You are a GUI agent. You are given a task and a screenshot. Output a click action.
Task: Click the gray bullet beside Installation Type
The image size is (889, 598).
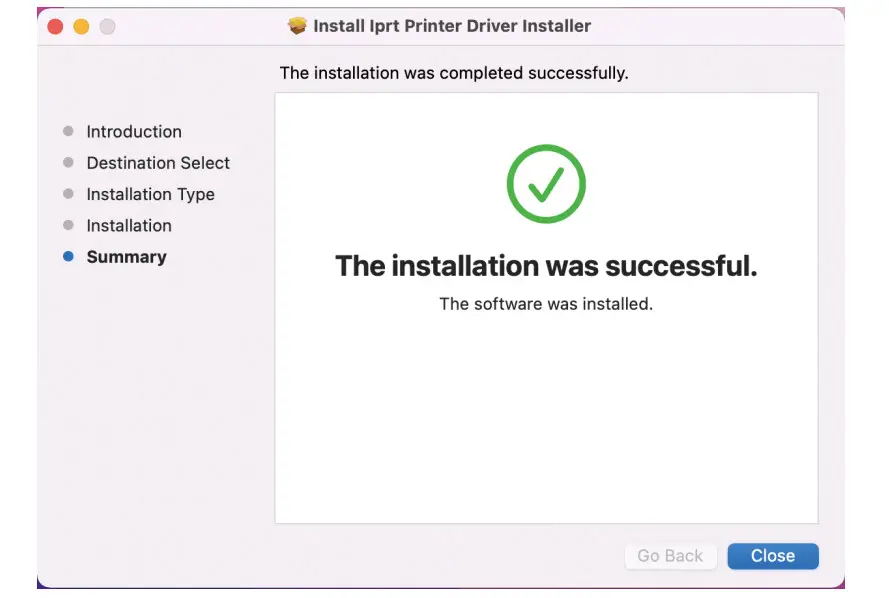[68, 194]
